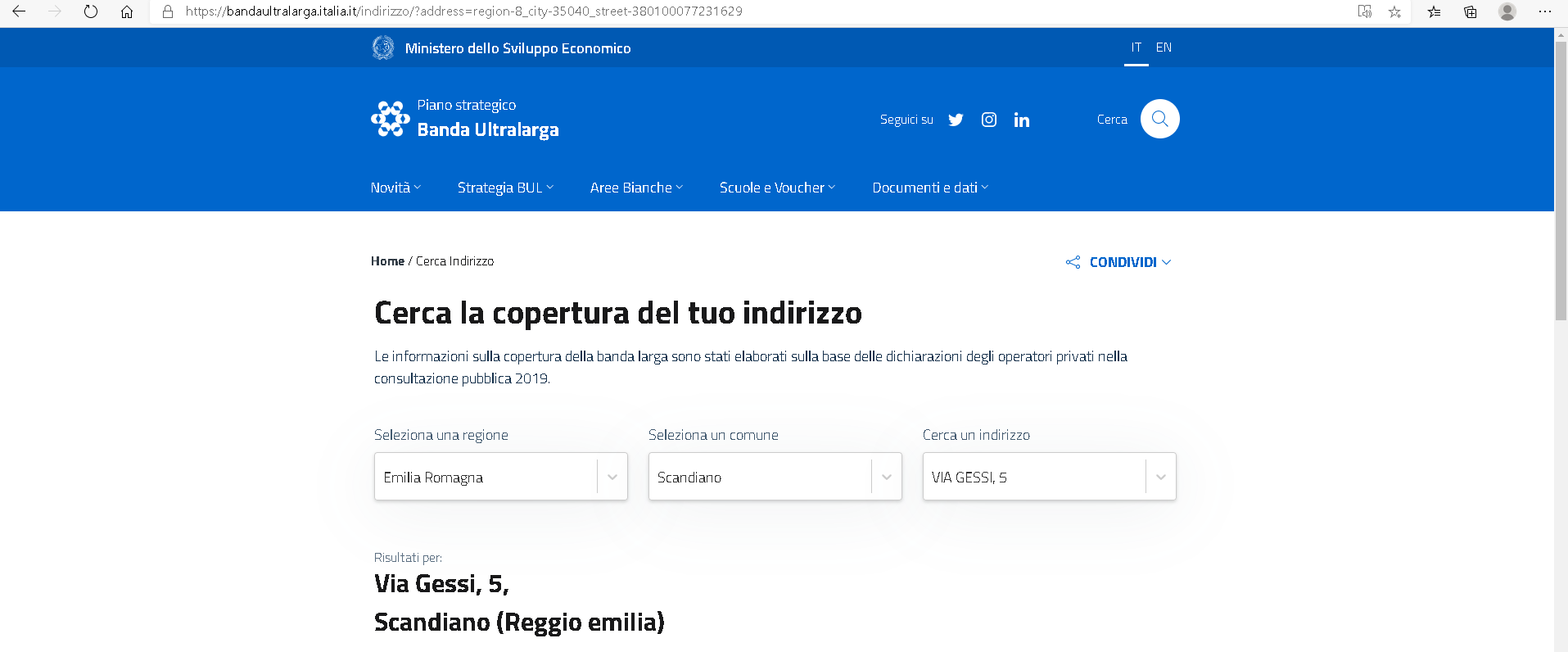Select the IT language option
The height and width of the screenshot is (652, 1568).
pos(1136,48)
